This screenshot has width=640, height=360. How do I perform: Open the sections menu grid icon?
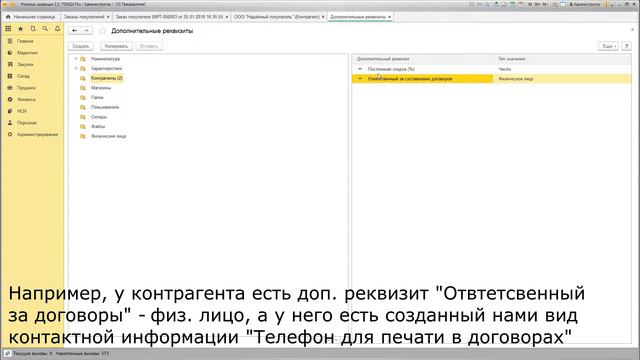click(8, 29)
